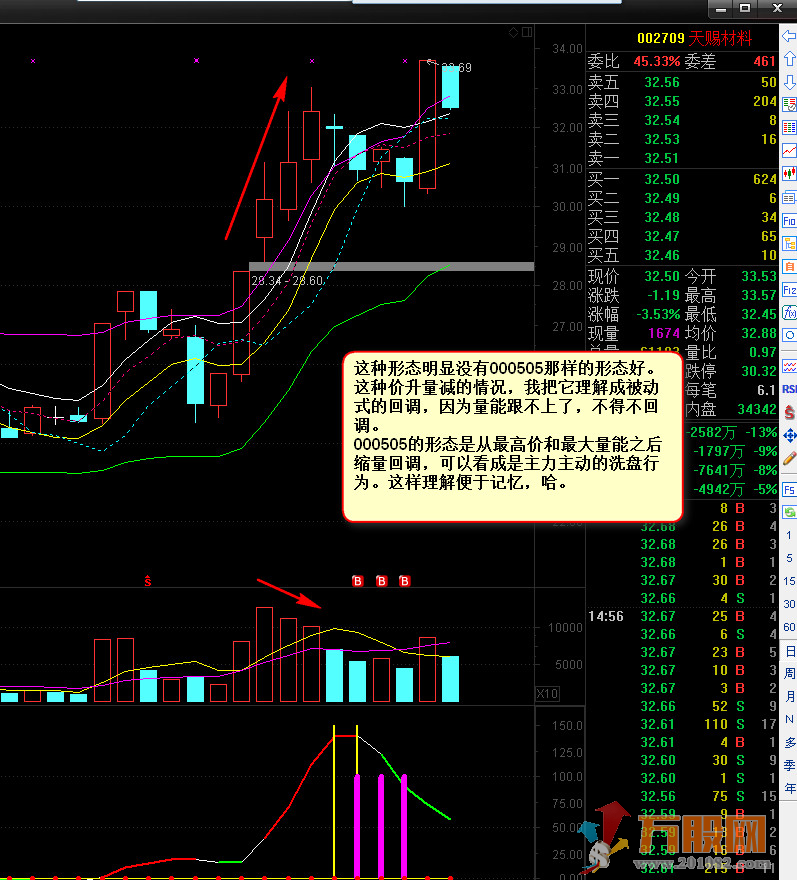Screen dimensions: 797x880
Task: Click the red S dollar icon
Action: click(789, 412)
